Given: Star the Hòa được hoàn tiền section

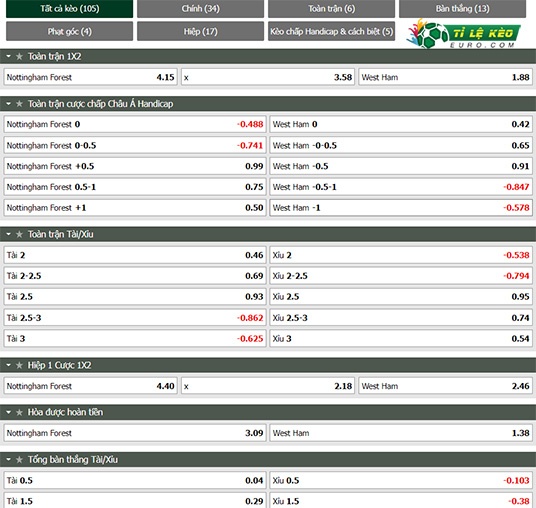Looking at the screenshot, I should click(x=19, y=412).
